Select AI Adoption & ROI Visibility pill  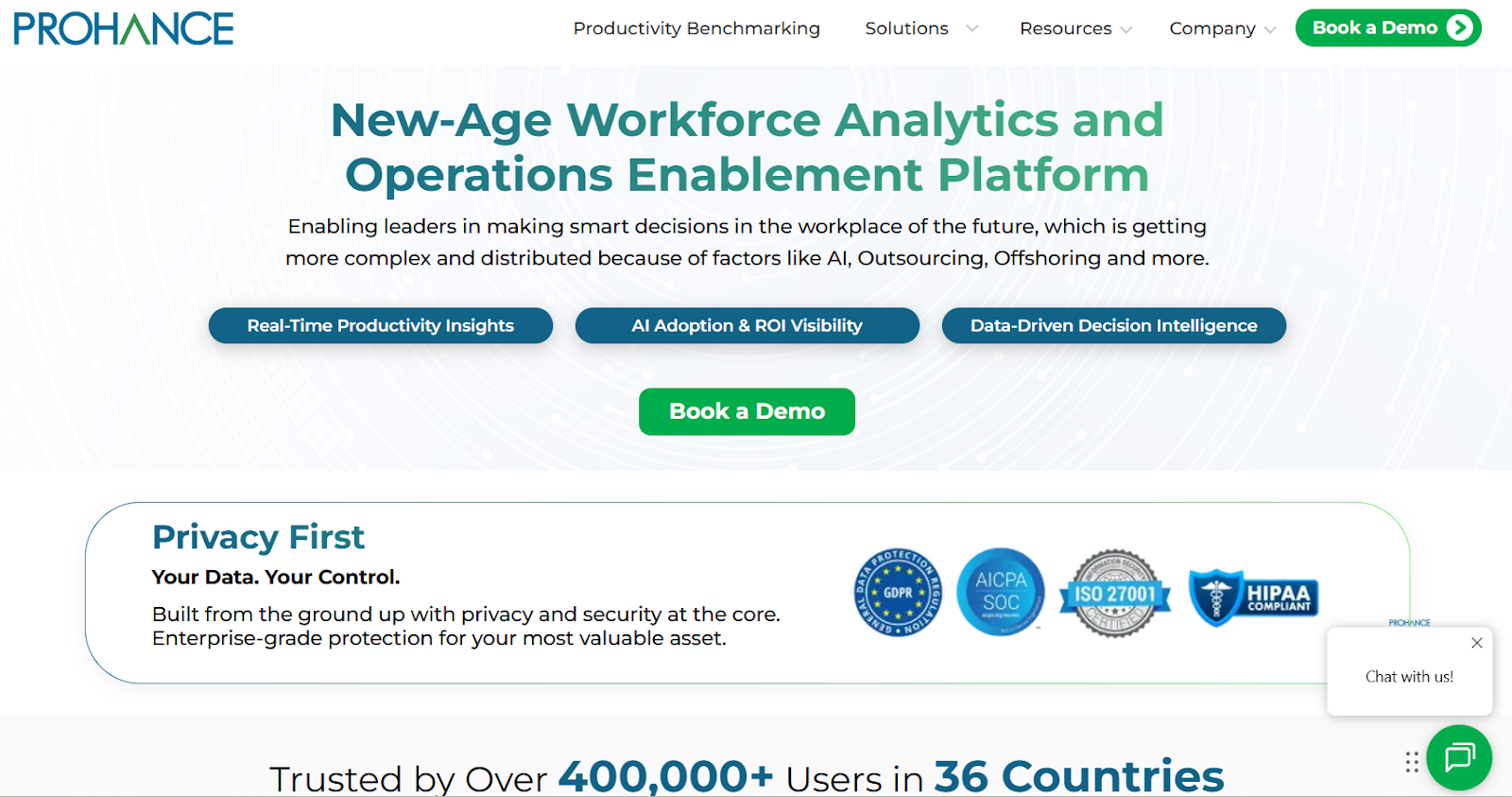(x=747, y=325)
